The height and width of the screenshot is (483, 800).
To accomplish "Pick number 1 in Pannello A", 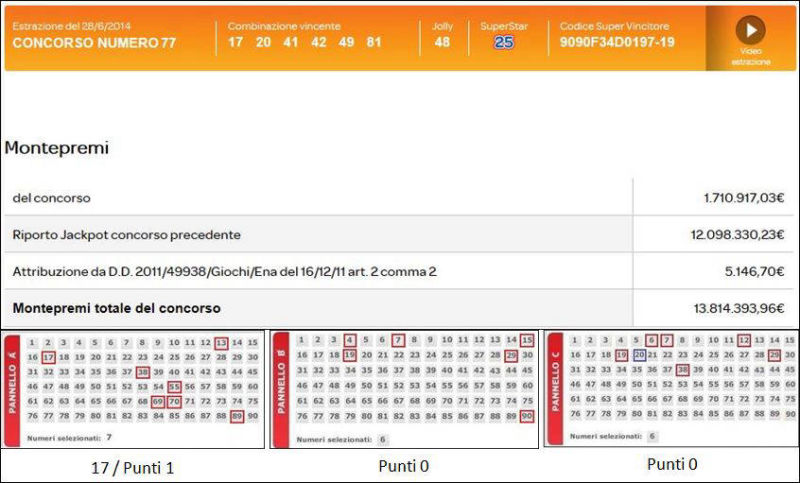I will pyautogui.click(x=33, y=342).
